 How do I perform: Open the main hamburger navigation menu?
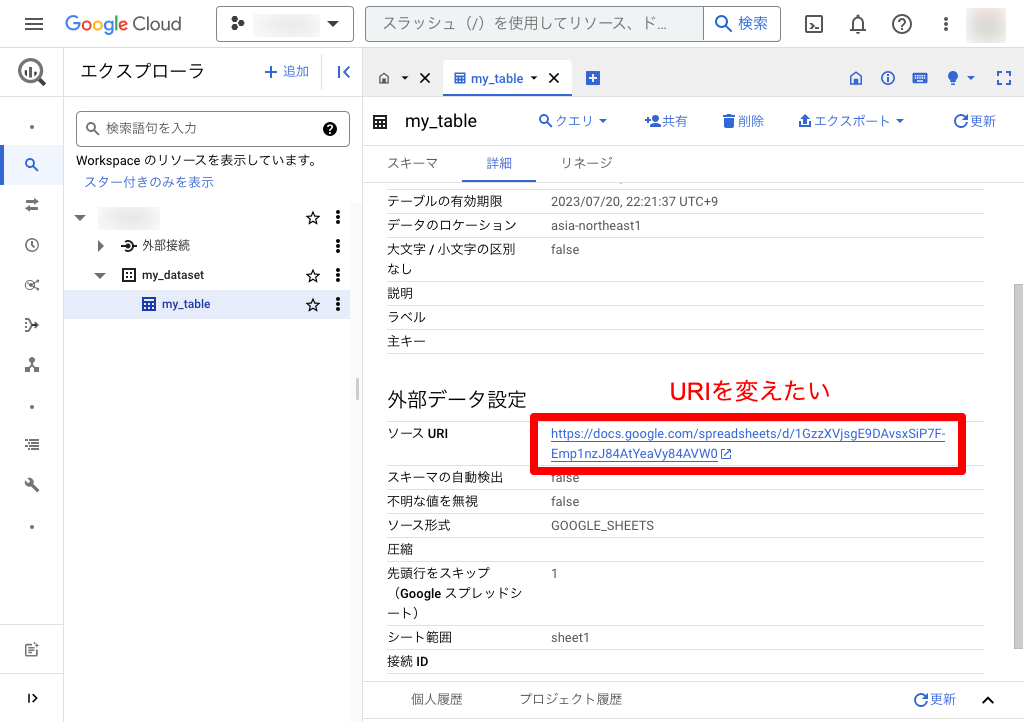tap(34, 24)
